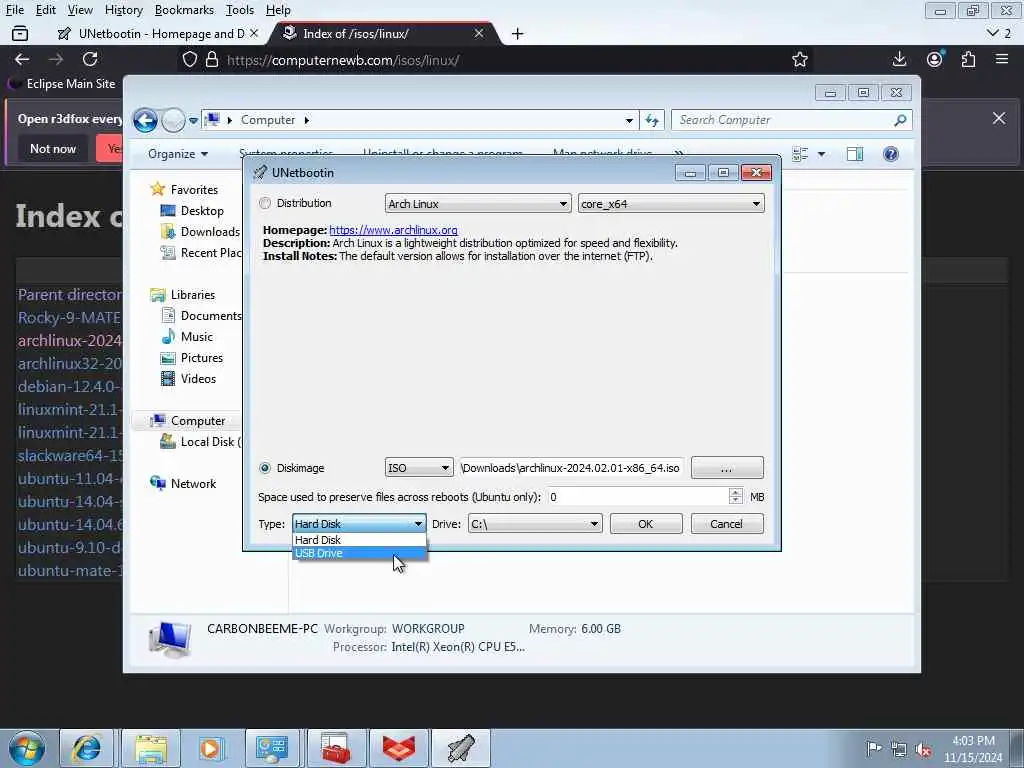Select the Distribution radio button
The image size is (1024, 768).
coord(264,203)
